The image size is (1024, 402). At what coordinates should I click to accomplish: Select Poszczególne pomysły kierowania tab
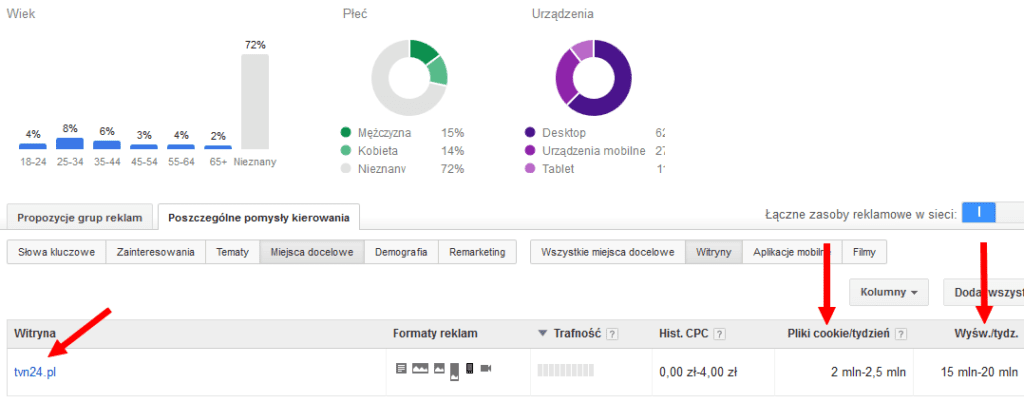coord(259,217)
